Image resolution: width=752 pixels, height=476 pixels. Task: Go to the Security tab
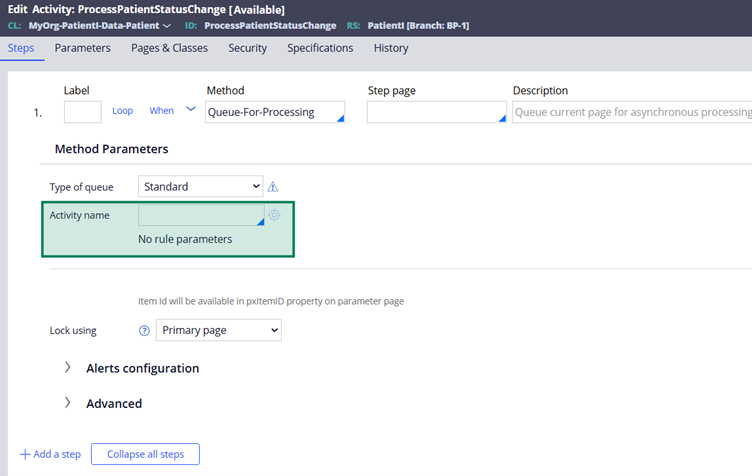pyautogui.click(x=247, y=48)
